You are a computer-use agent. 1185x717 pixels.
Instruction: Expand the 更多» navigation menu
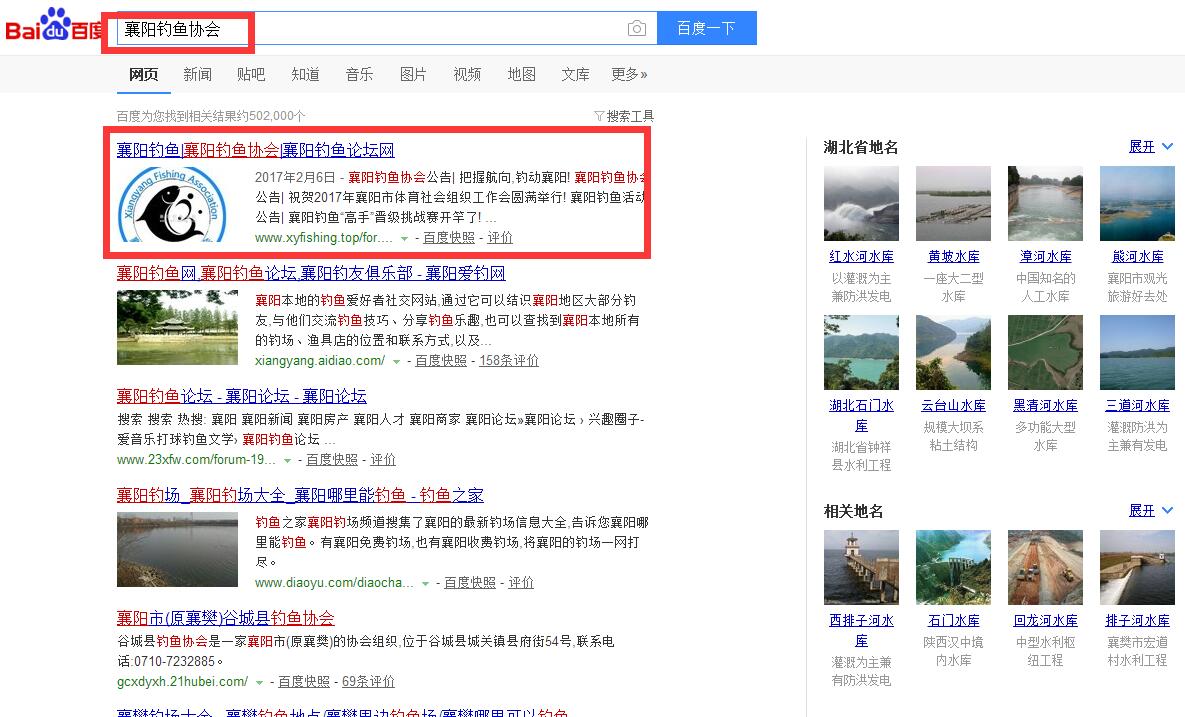coord(629,74)
